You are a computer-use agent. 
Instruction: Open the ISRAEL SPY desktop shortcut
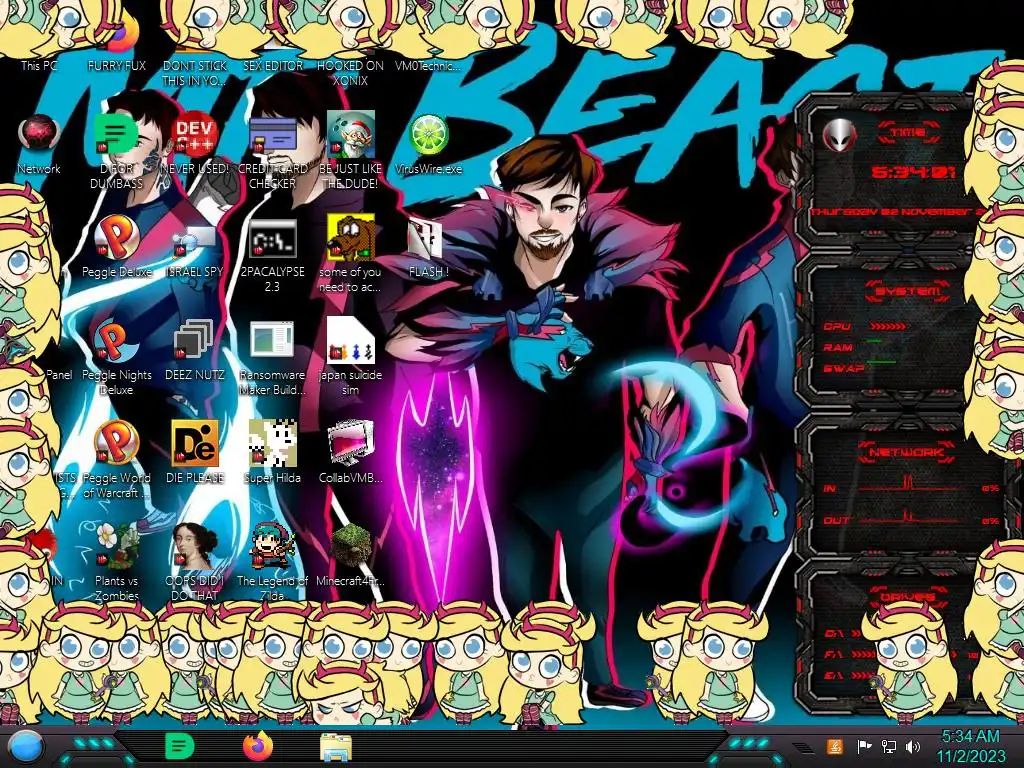(x=195, y=240)
